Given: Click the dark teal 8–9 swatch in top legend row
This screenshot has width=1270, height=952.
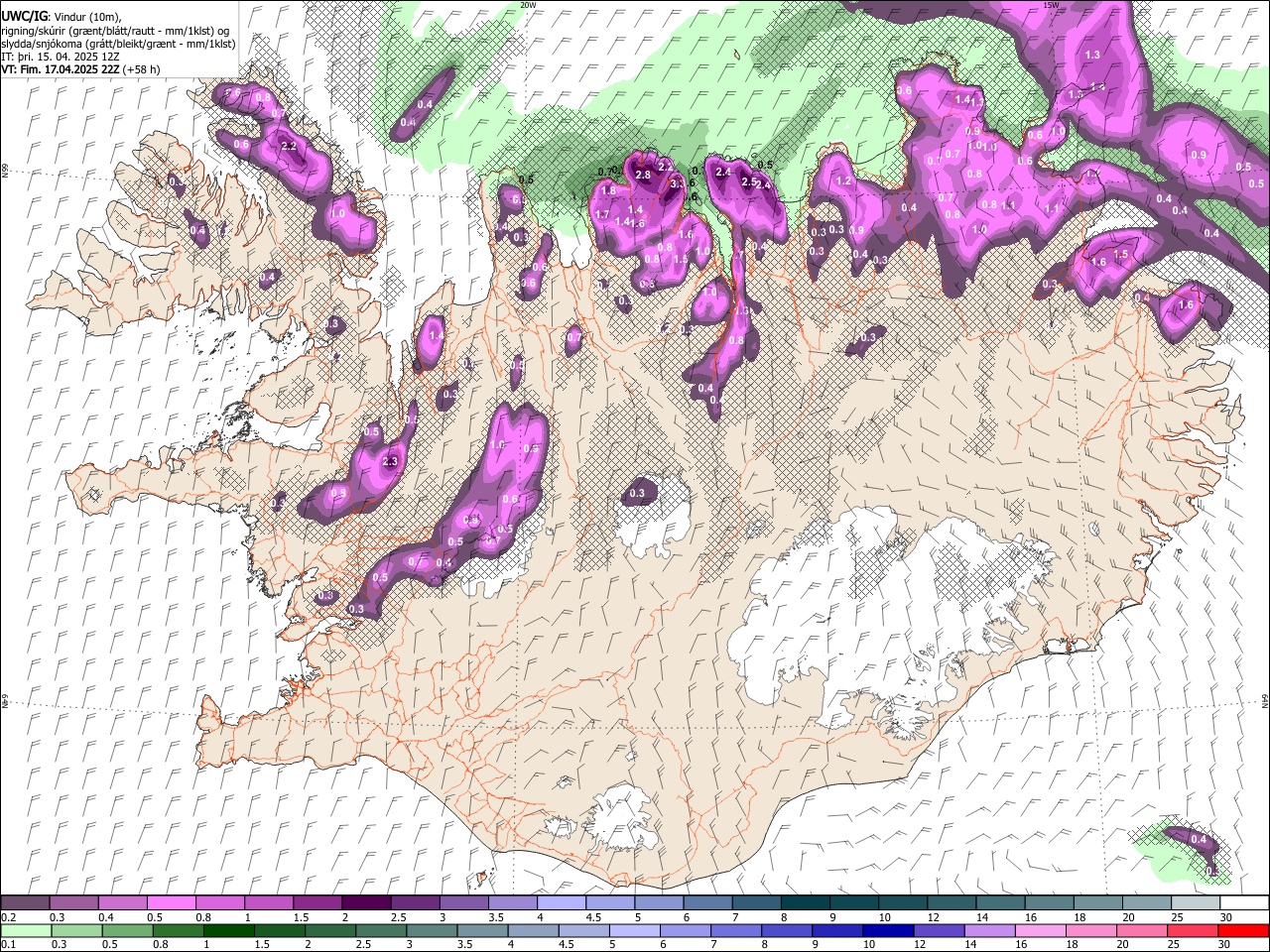Looking at the screenshot, I should pyautogui.click(x=804, y=903).
